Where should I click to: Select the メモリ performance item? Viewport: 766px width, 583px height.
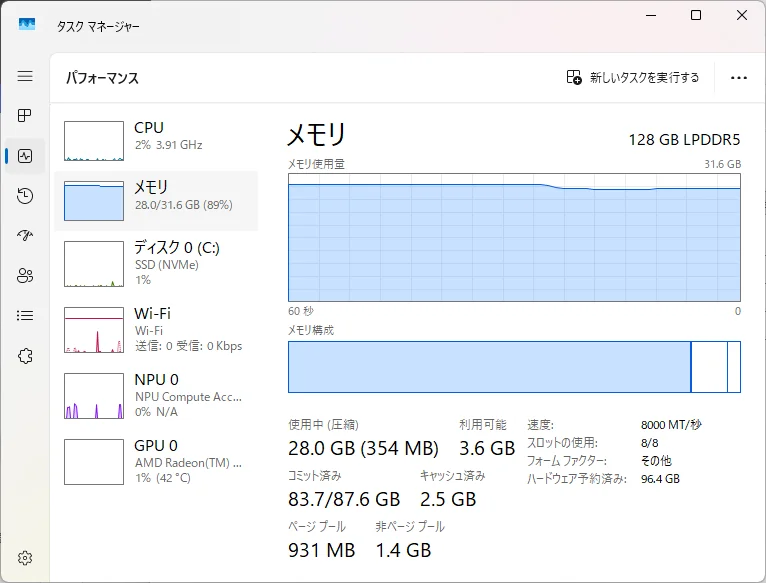(x=156, y=201)
